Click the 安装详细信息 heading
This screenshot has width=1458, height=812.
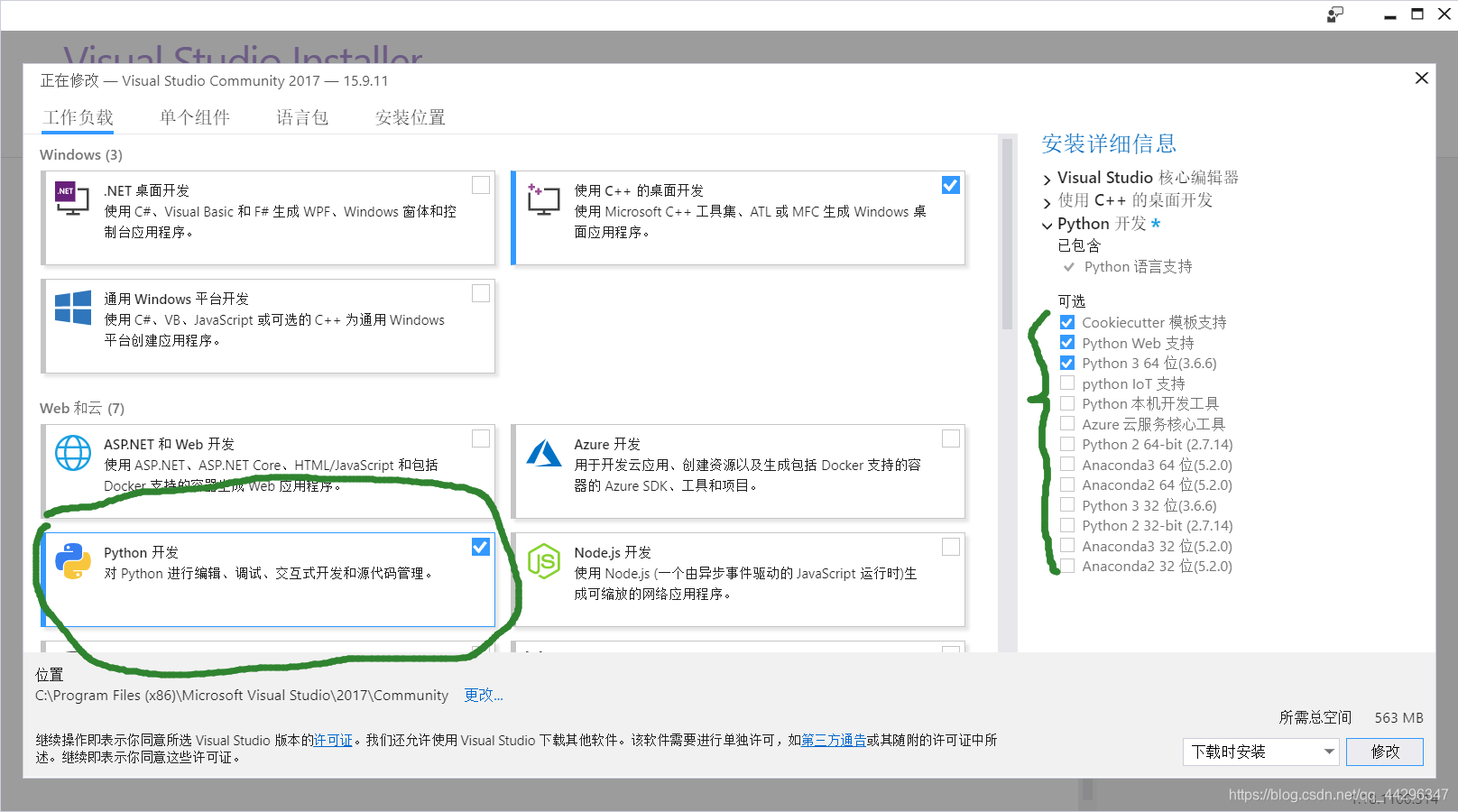point(1109,143)
